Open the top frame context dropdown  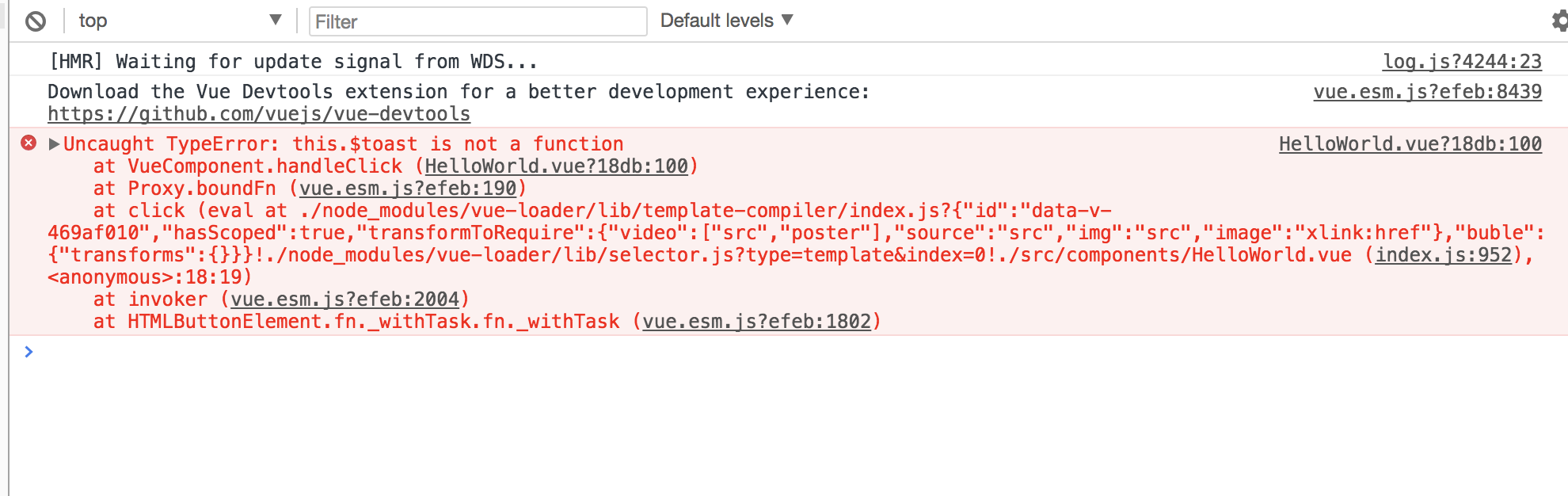click(x=182, y=21)
